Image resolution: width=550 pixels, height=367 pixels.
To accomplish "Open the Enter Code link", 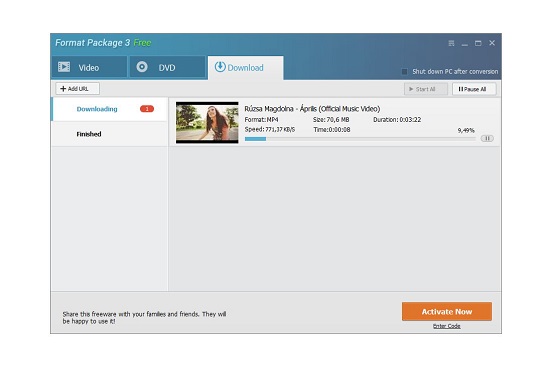I will tap(447, 326).
